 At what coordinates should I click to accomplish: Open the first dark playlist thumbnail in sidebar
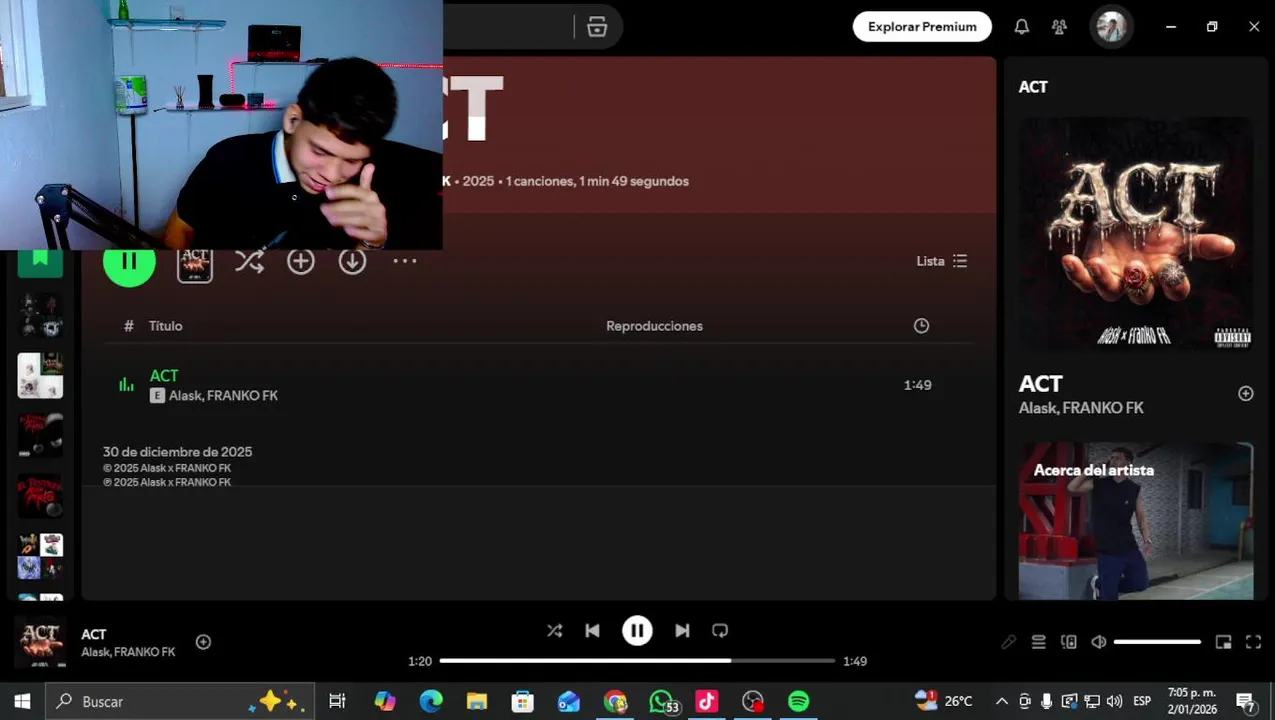pos(40,316)
